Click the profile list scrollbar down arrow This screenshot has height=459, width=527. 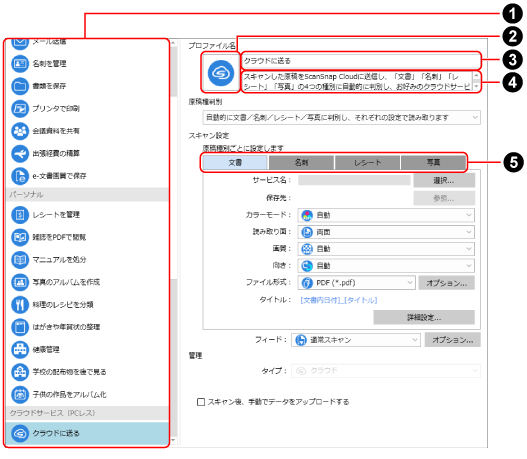click(173, 440)
